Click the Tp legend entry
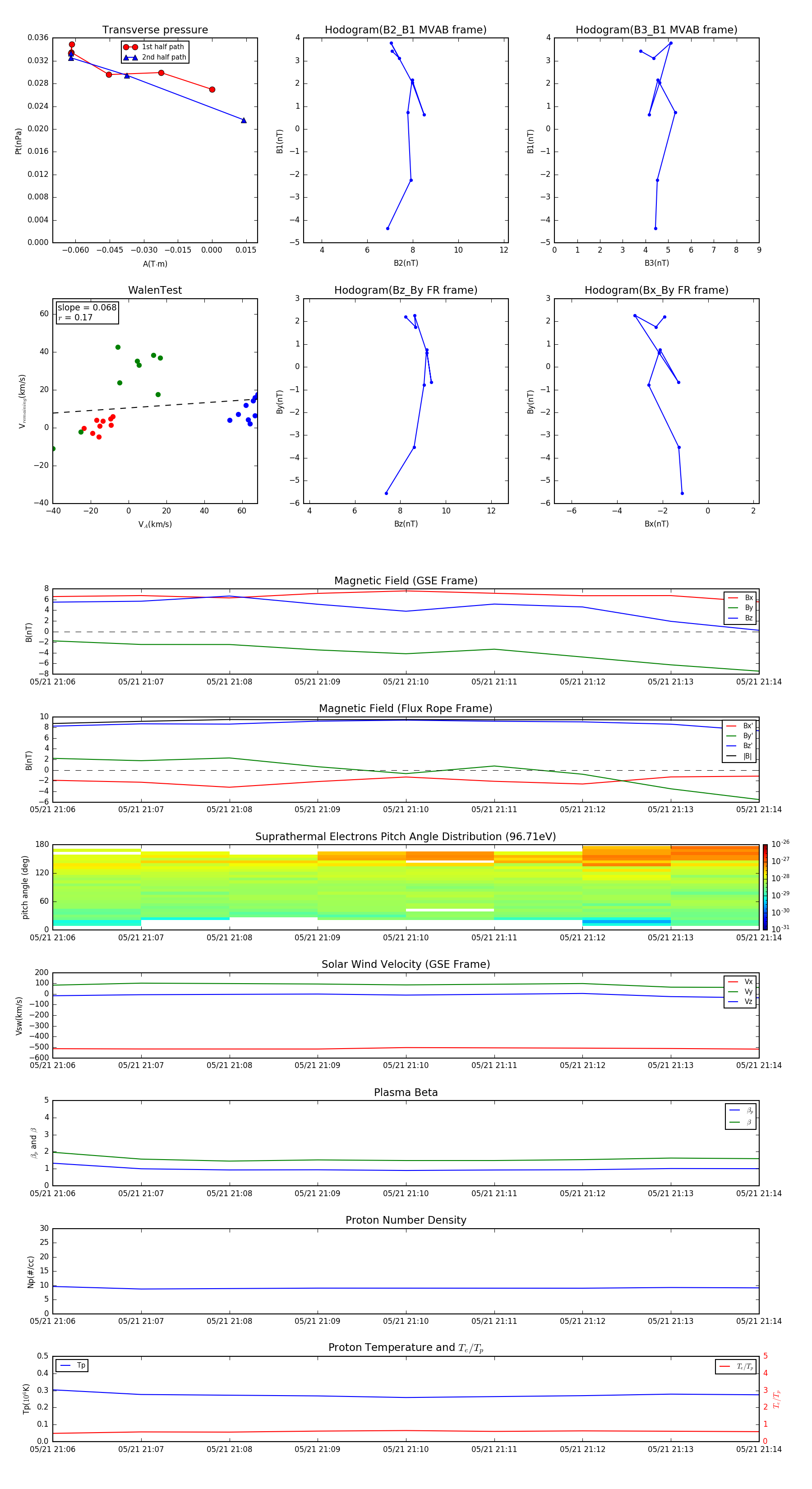The height and width of the screenshot is (1489, 812). [x=72, y=1365]
